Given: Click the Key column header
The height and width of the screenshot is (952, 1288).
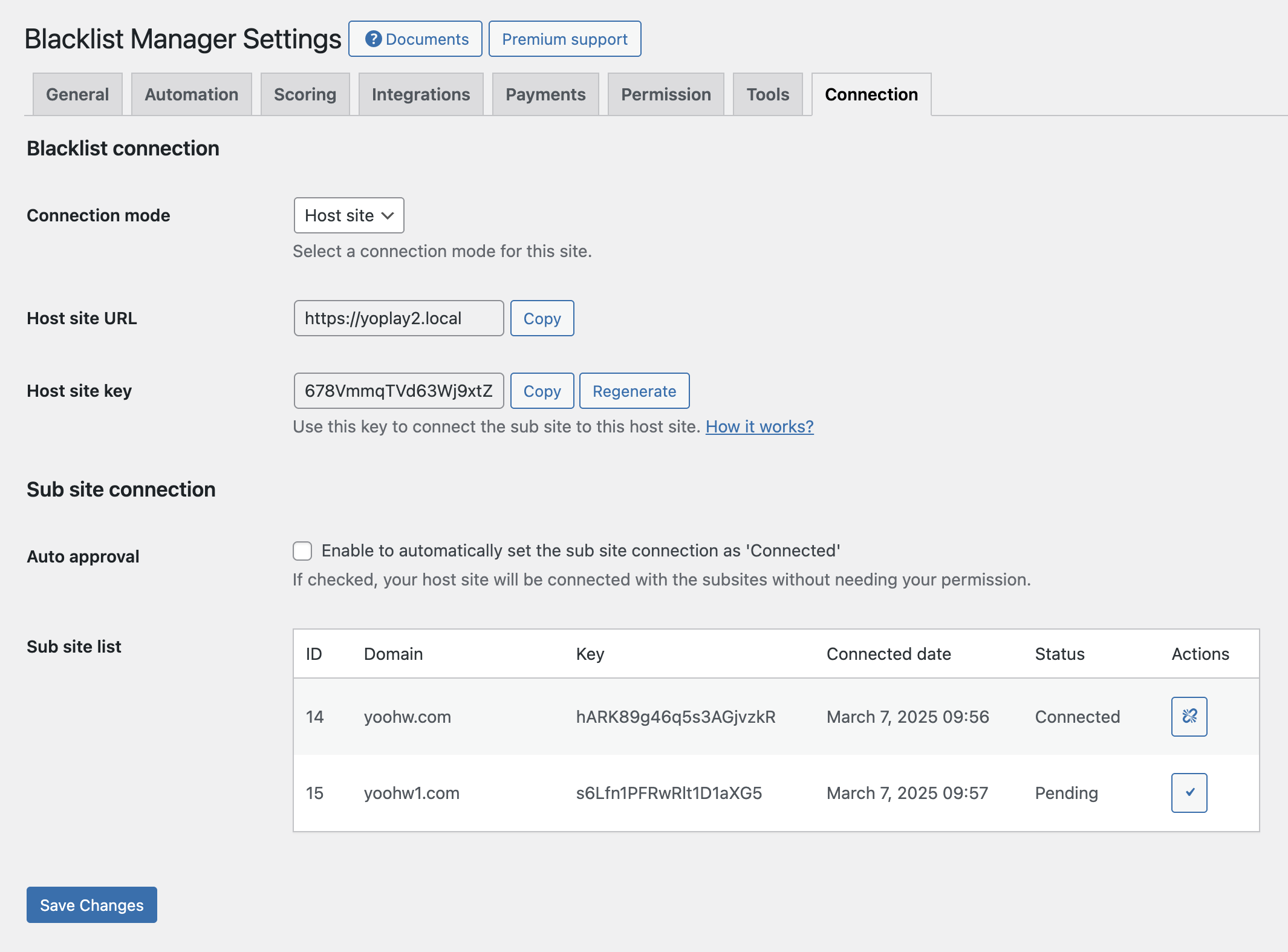Looking at the screenshot, I should (590, 654).
